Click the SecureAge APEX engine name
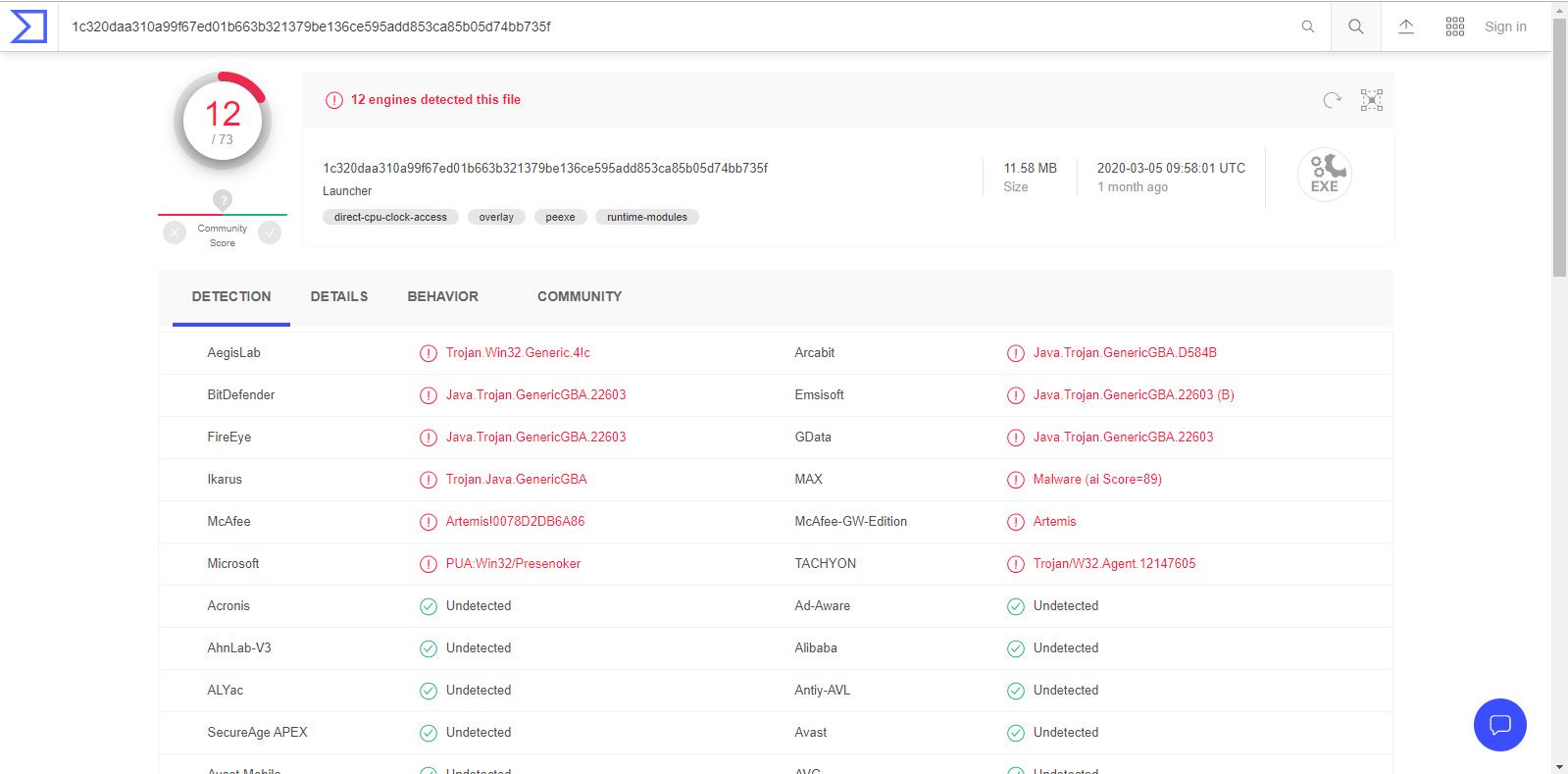Viewport: 1568px width, 774px height. (257, 732)
